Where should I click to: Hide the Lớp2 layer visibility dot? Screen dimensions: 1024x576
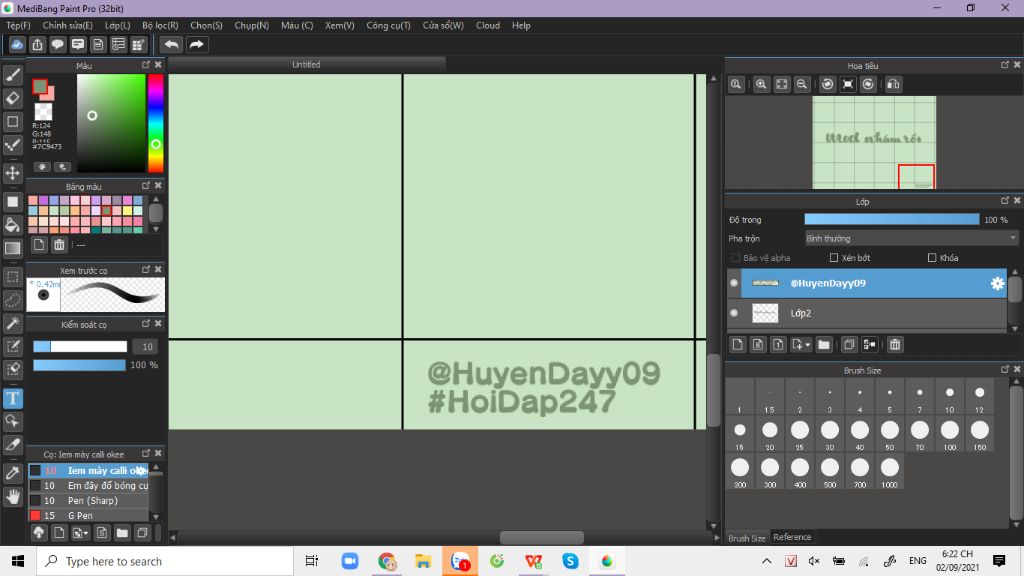pos(734,313)
